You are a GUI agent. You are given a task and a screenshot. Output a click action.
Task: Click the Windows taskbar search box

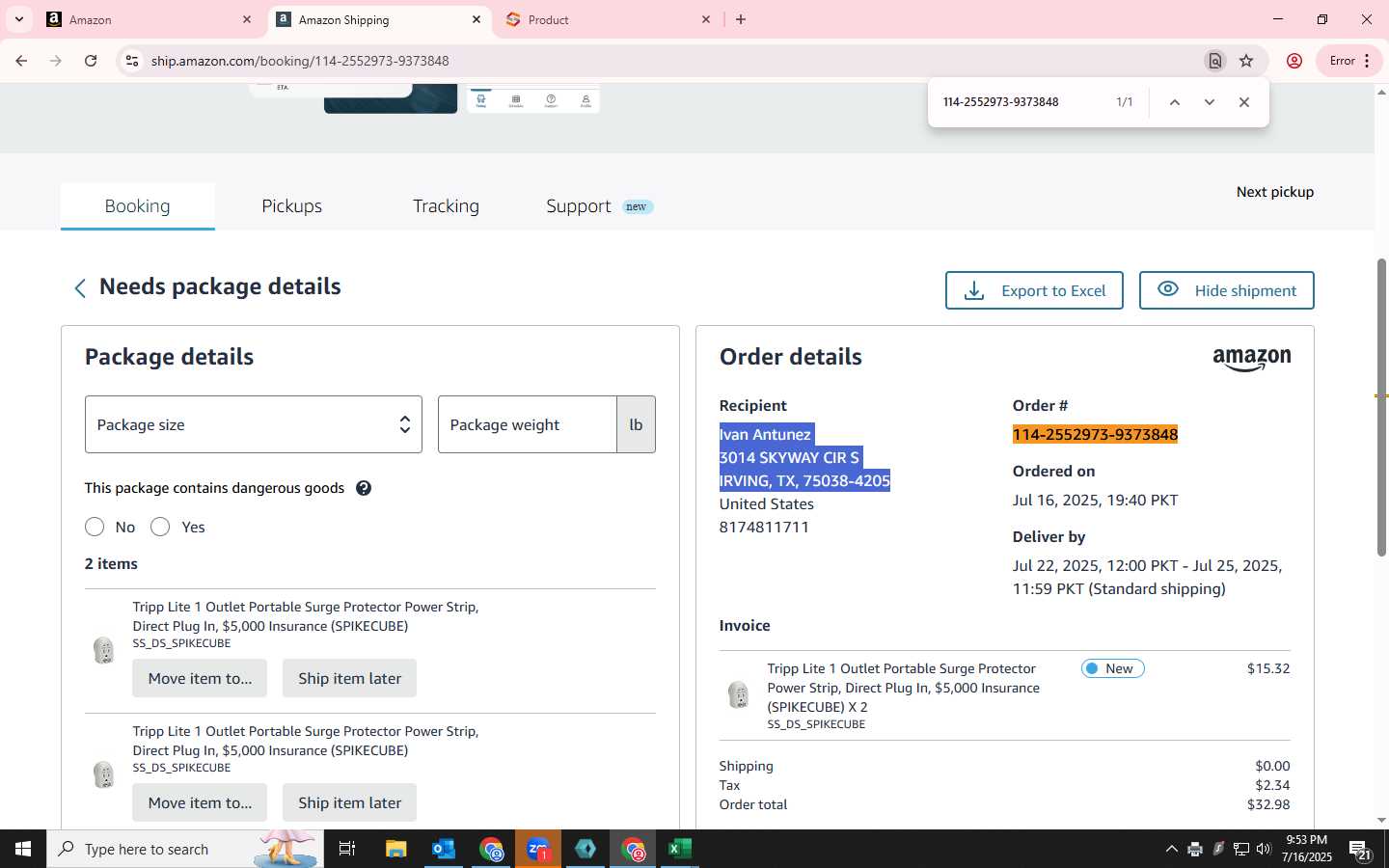(185, 849)
